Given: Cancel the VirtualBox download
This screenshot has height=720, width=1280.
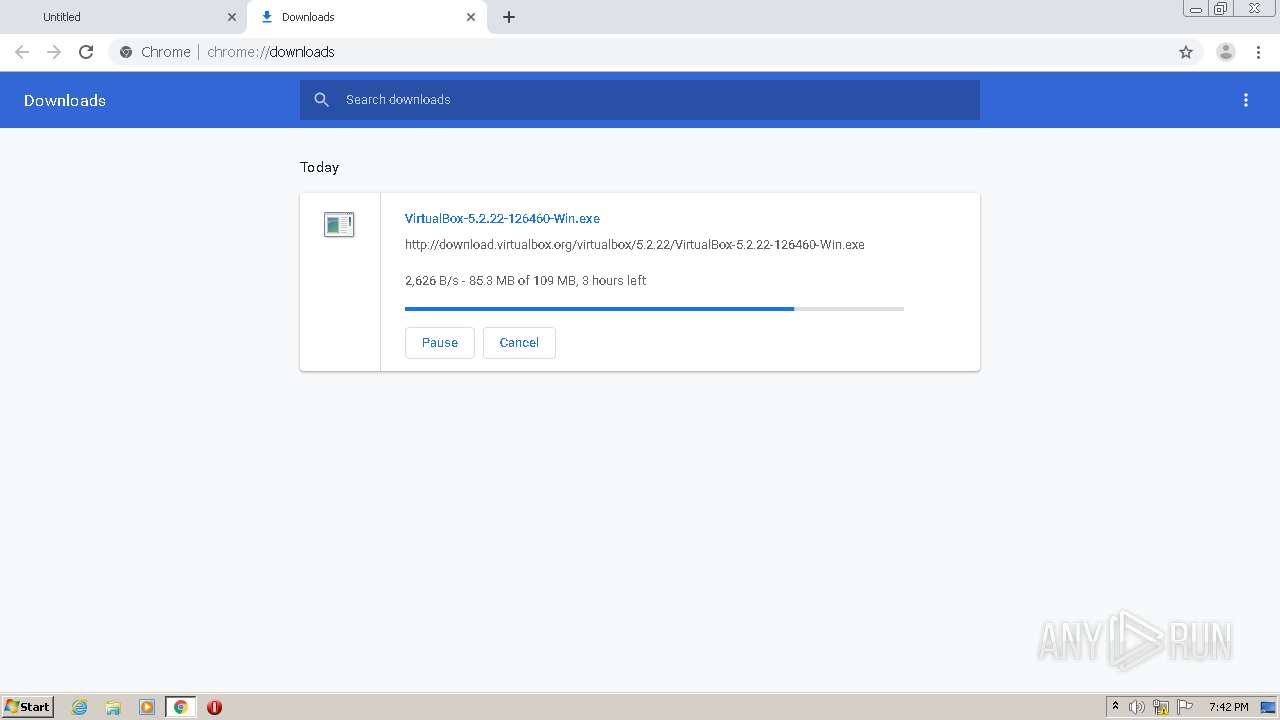Looking at the screenshot, I should 519,342.
